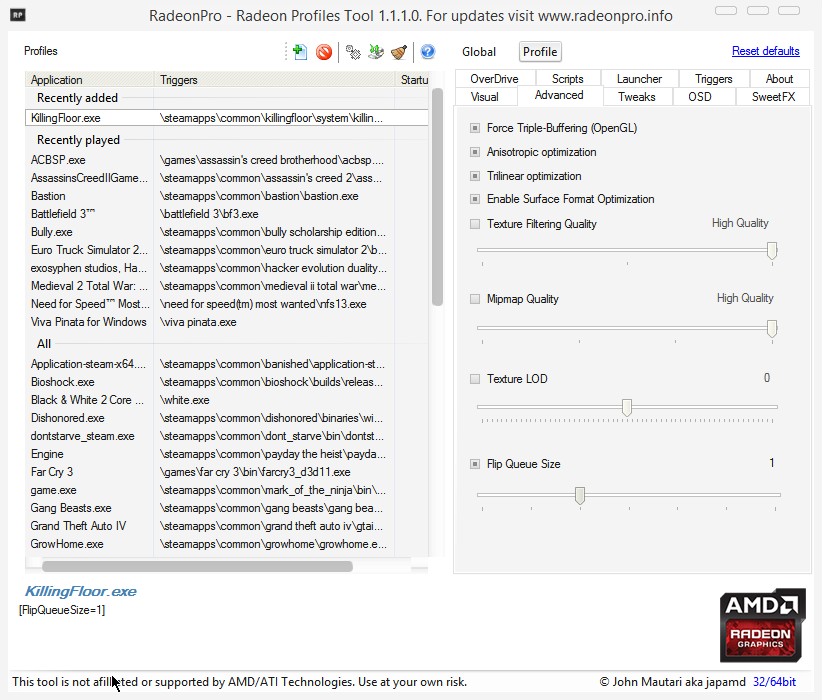This screenshot has width=822, height=700.
Task: Select the Battlefield 3 profile
Action: (226, 214)
